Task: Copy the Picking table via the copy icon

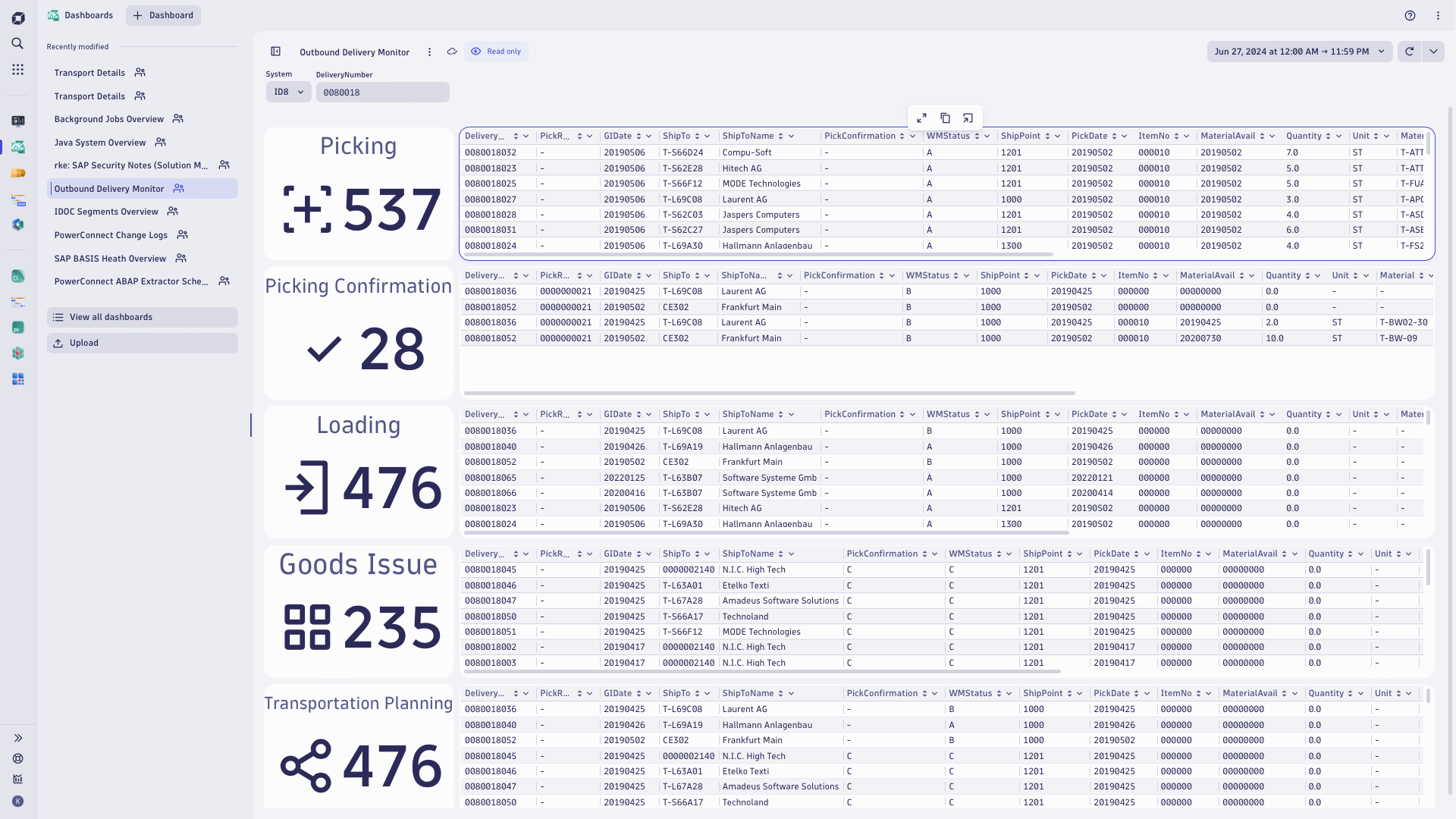Action: click(945, 118)
